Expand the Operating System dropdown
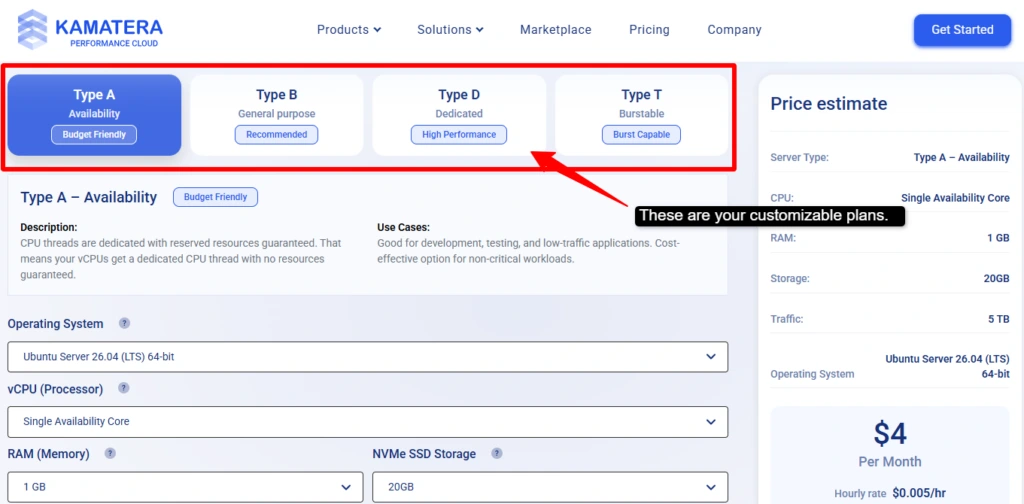1024x504 pixels. pos(368,356)
